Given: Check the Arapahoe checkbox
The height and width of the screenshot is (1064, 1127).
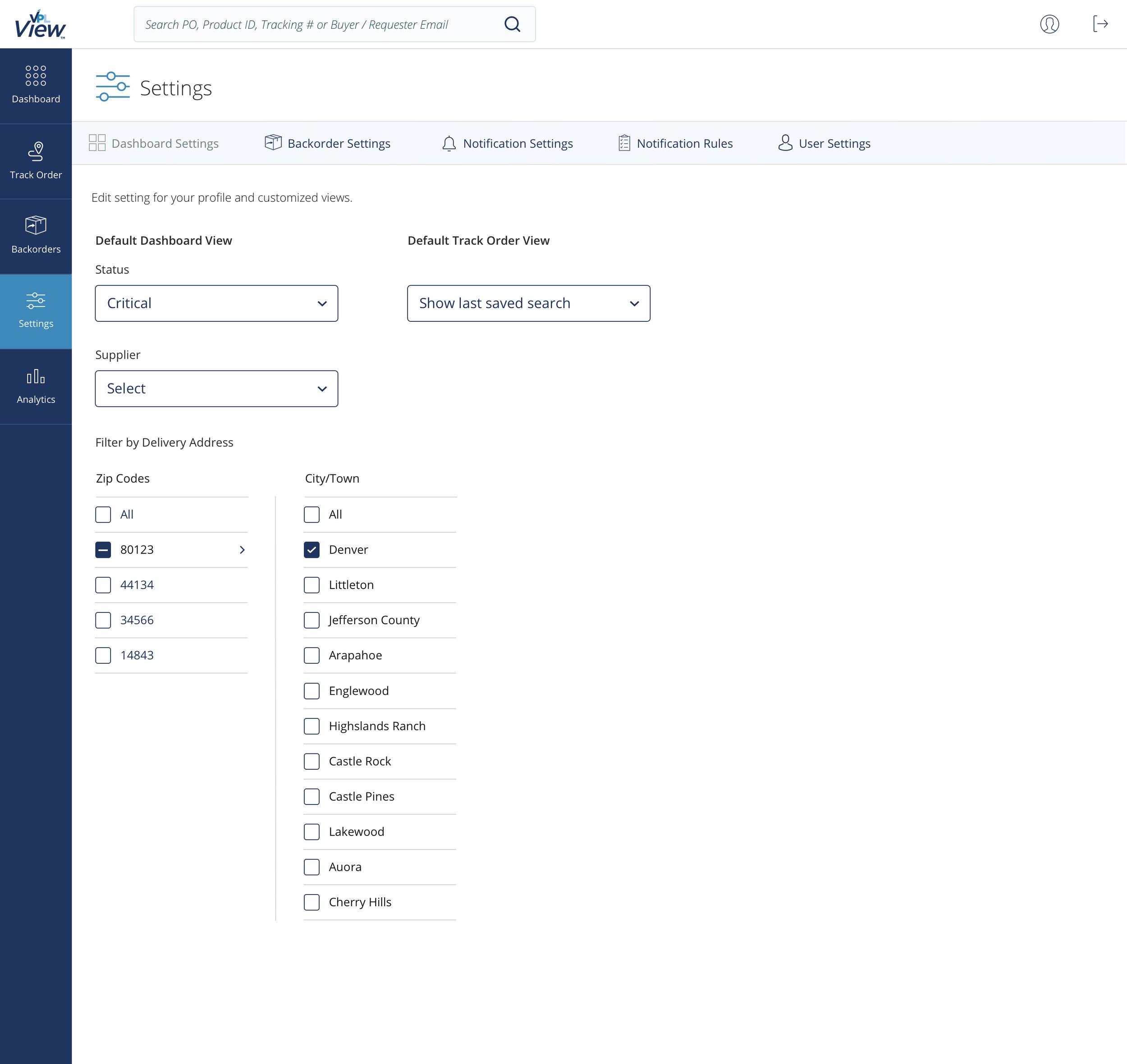Looking at the screenshot, I should pyautogui.click(x=312, y=655).
